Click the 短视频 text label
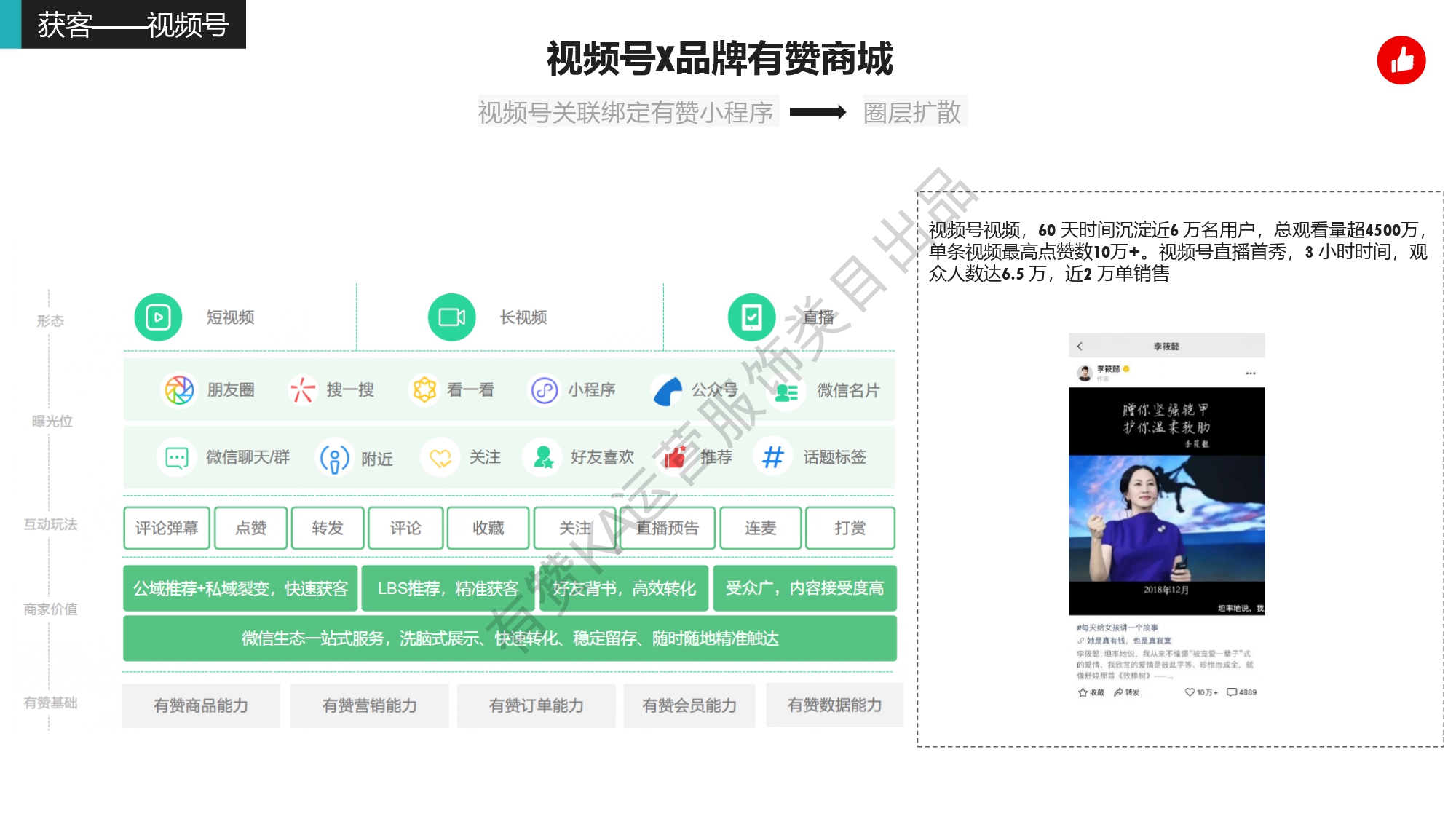 pyautogui.click(x=230, y=317)
